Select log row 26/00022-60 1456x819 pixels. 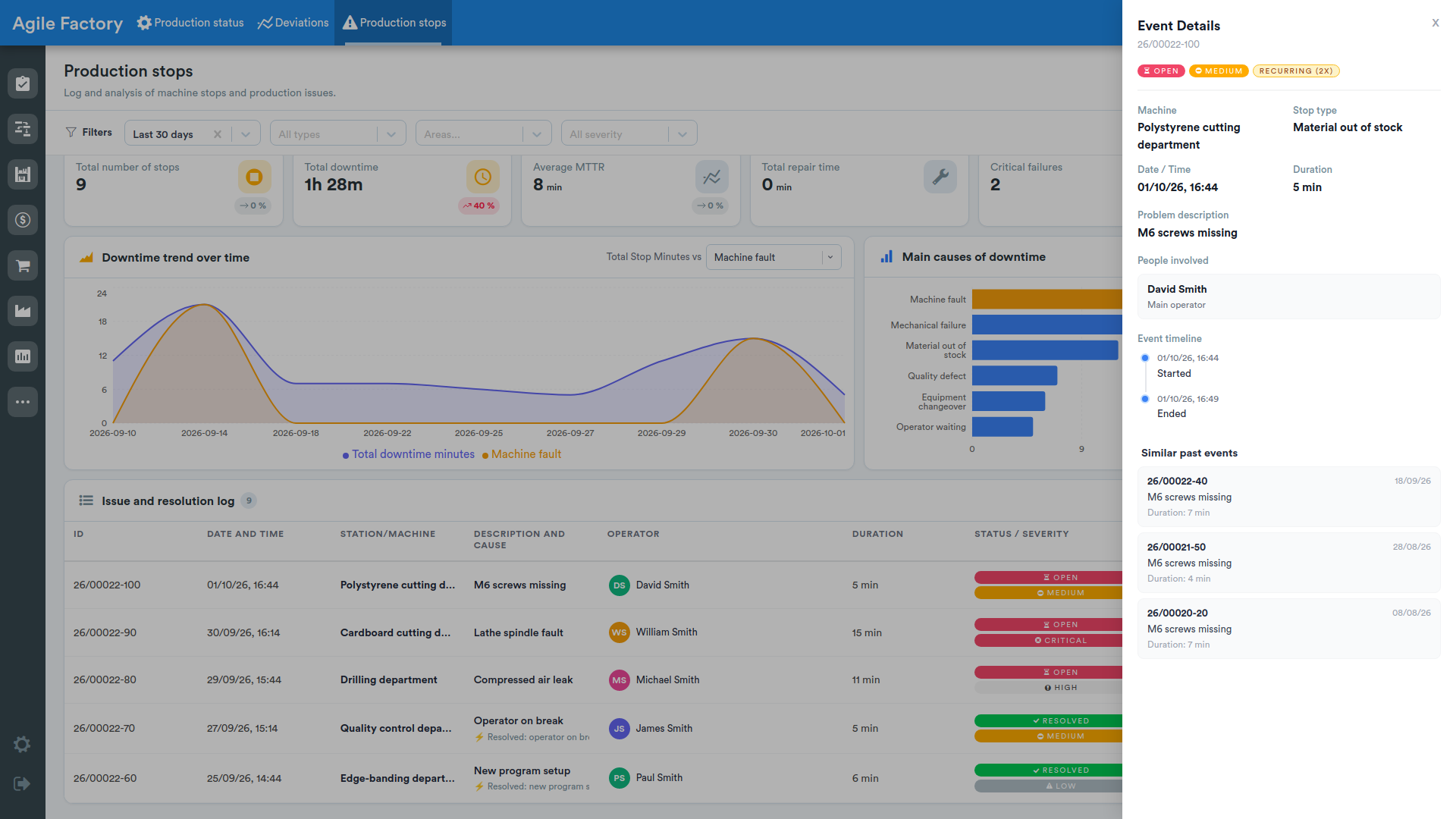point(593,778)
